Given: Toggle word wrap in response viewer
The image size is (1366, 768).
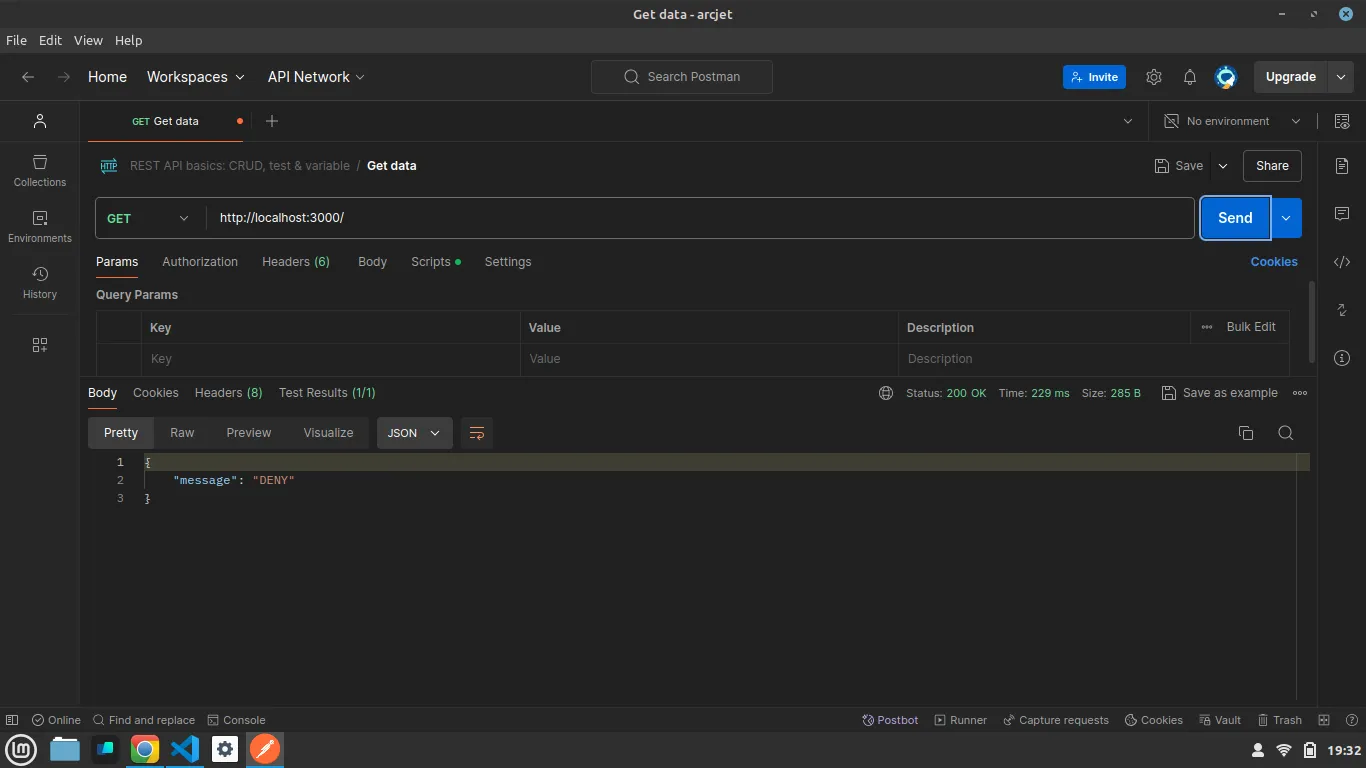Looking at the screenshot, I should click(x=477, y=433).
